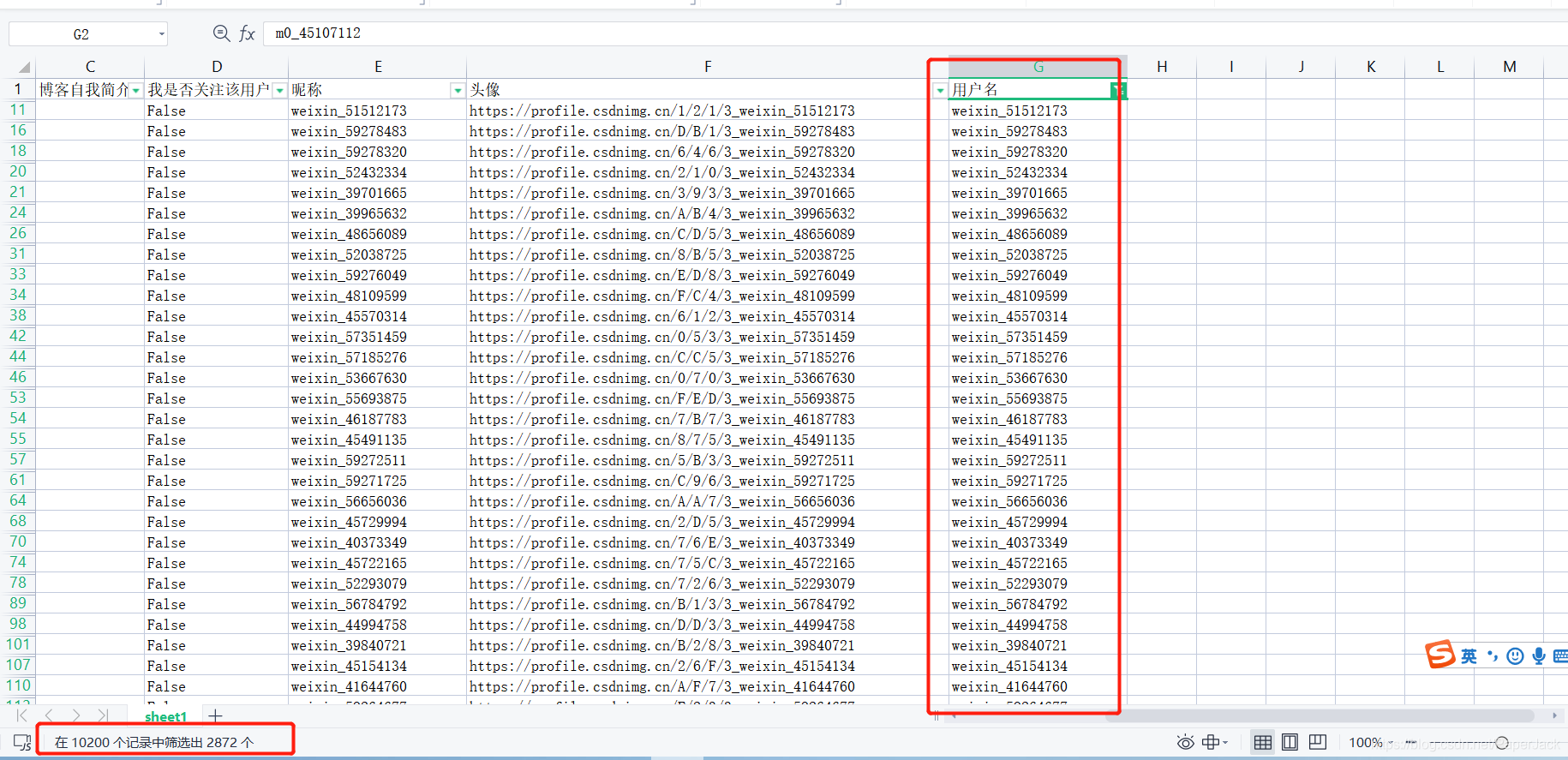This screenshot has width=1568, height=760.
Task: Select column H header
Action: [x=1162, y=67]
